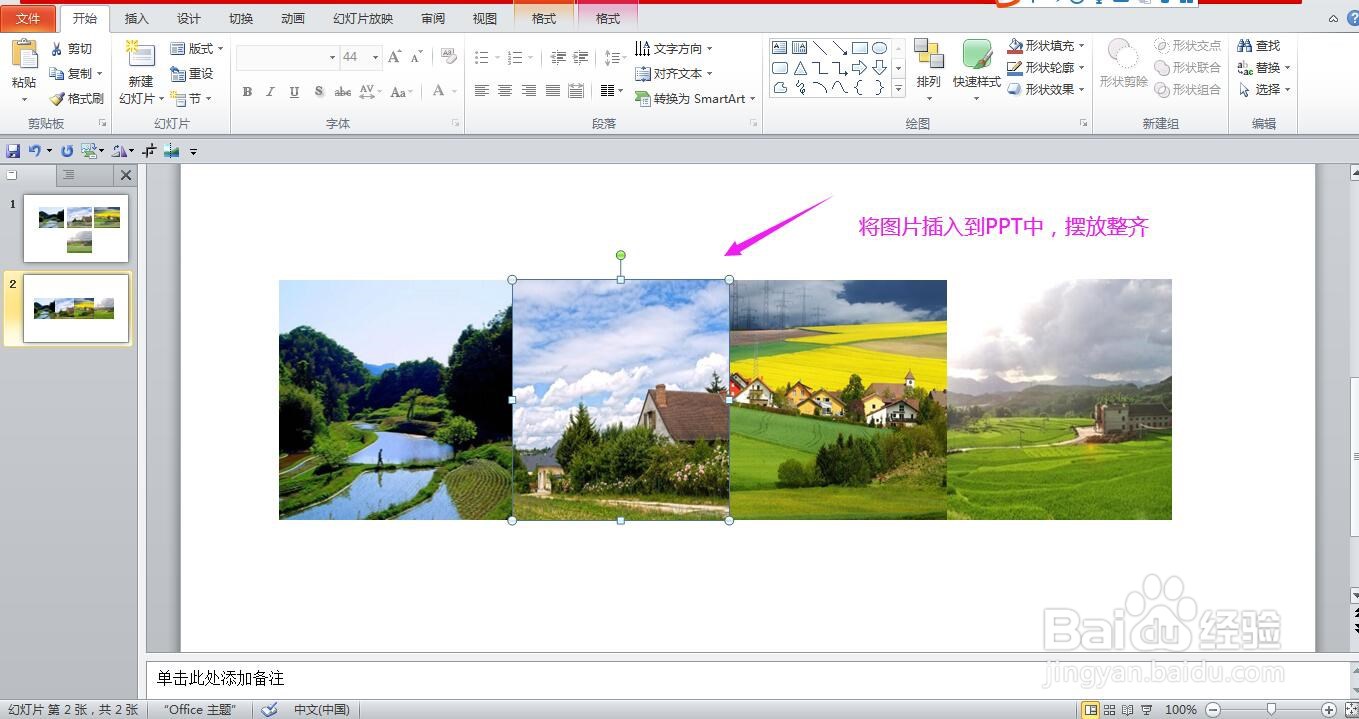Screen dimensions: 1359x719
Task: Expand the shapes gallery More arrow
Action: pyautogui.click(x=898, y=89)
